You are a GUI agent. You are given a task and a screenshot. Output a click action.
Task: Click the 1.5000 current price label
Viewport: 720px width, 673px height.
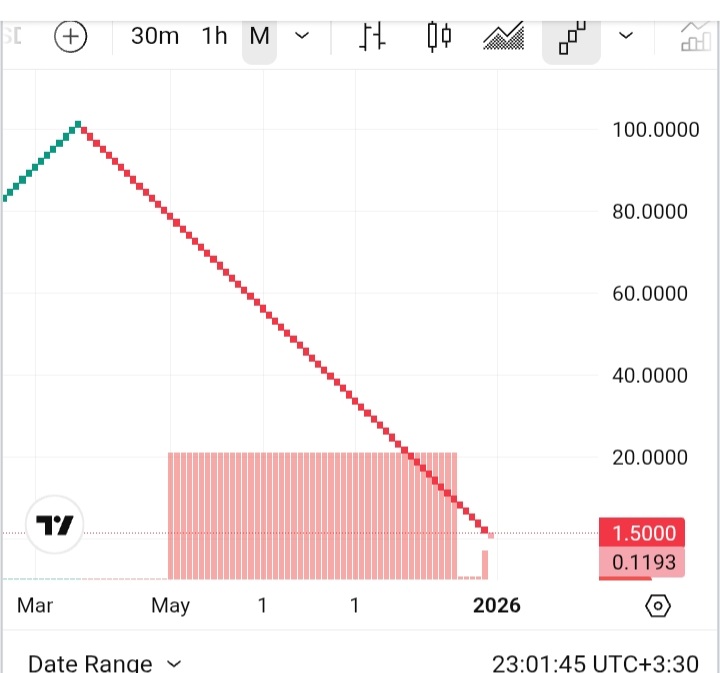point(643,533)
